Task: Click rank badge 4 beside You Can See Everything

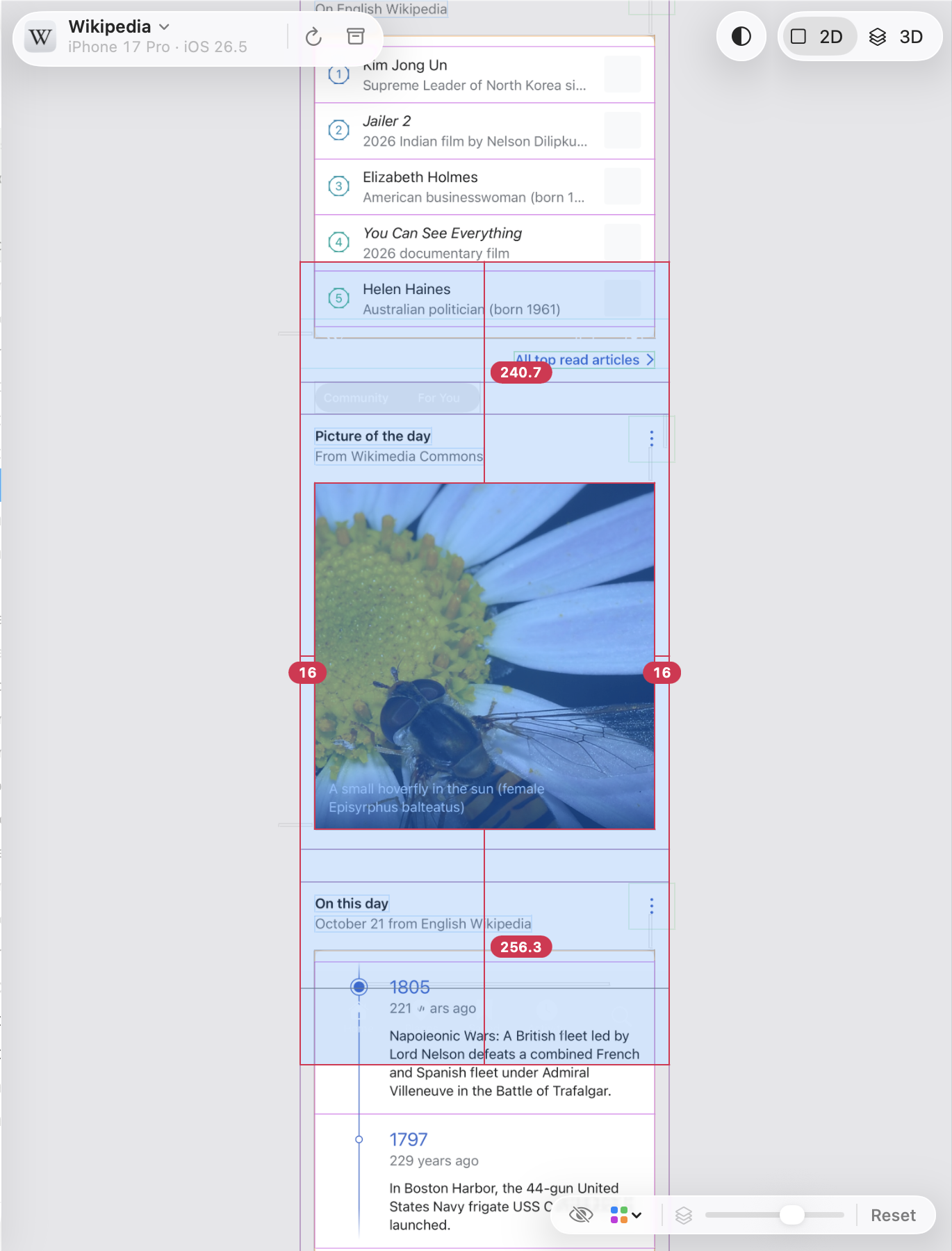Action: pos(338,242)
